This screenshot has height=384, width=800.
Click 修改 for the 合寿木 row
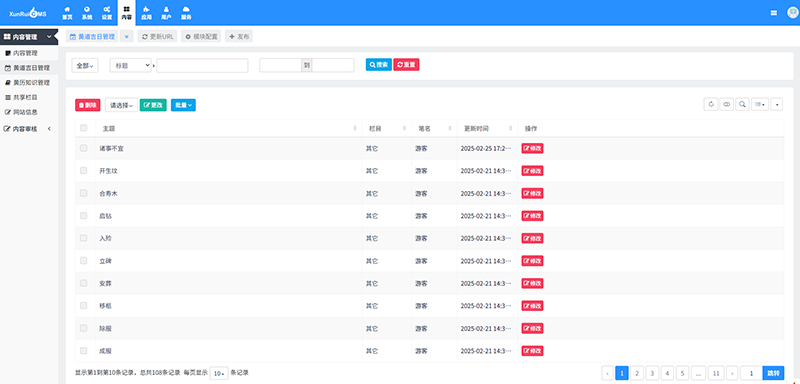tap(532, 193)
